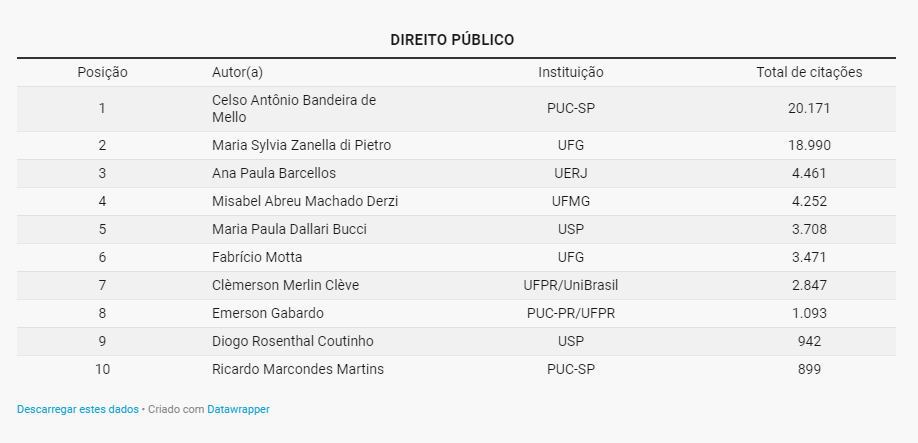Click the Fabrício Motta author cell
918x443 pixels.
[257, 257]
